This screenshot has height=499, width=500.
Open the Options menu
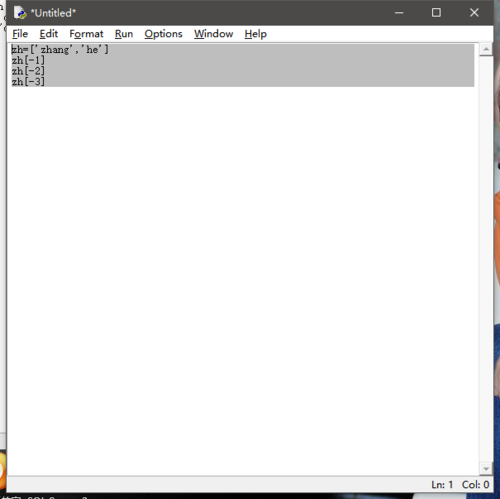click(x=163, y=34)
